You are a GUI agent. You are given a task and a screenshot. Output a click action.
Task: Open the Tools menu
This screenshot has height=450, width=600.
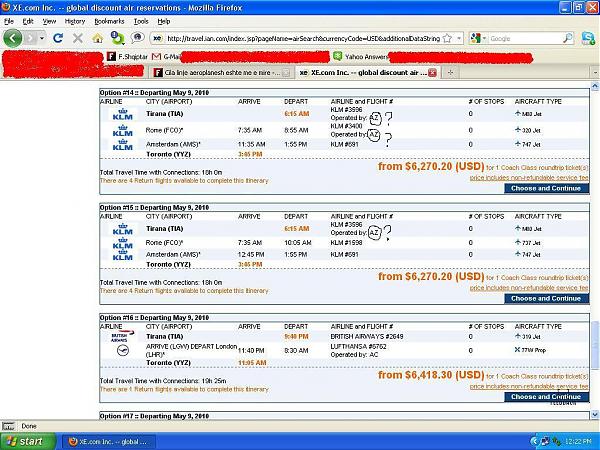tap(141, 21)
